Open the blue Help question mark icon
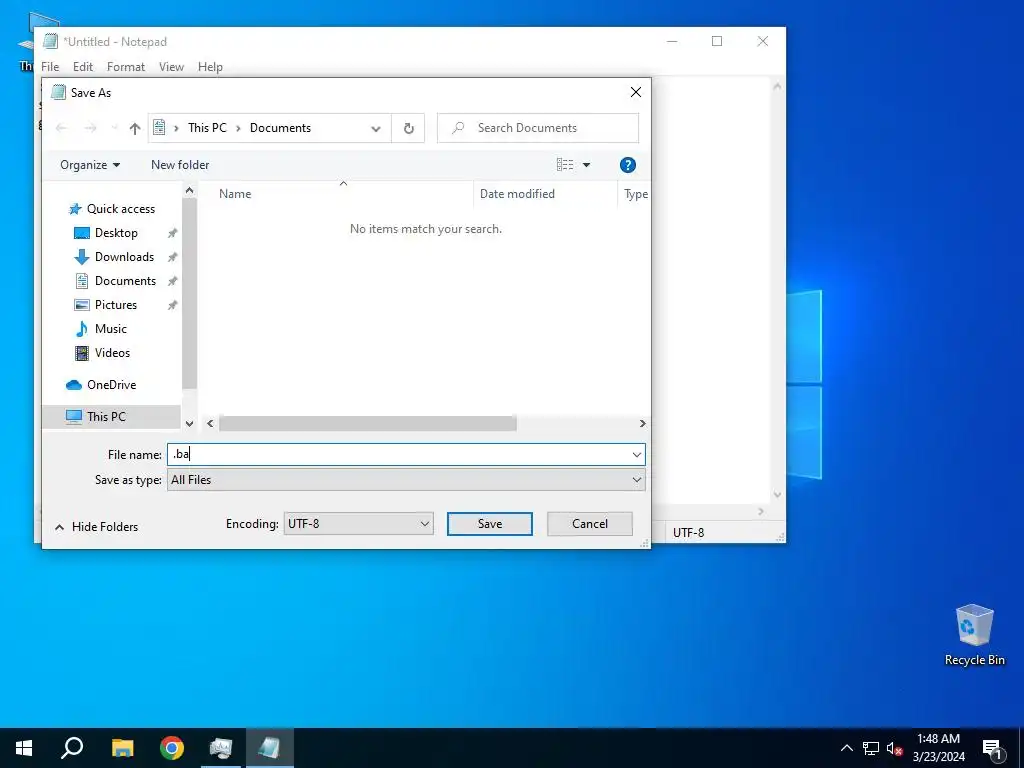 628,165
